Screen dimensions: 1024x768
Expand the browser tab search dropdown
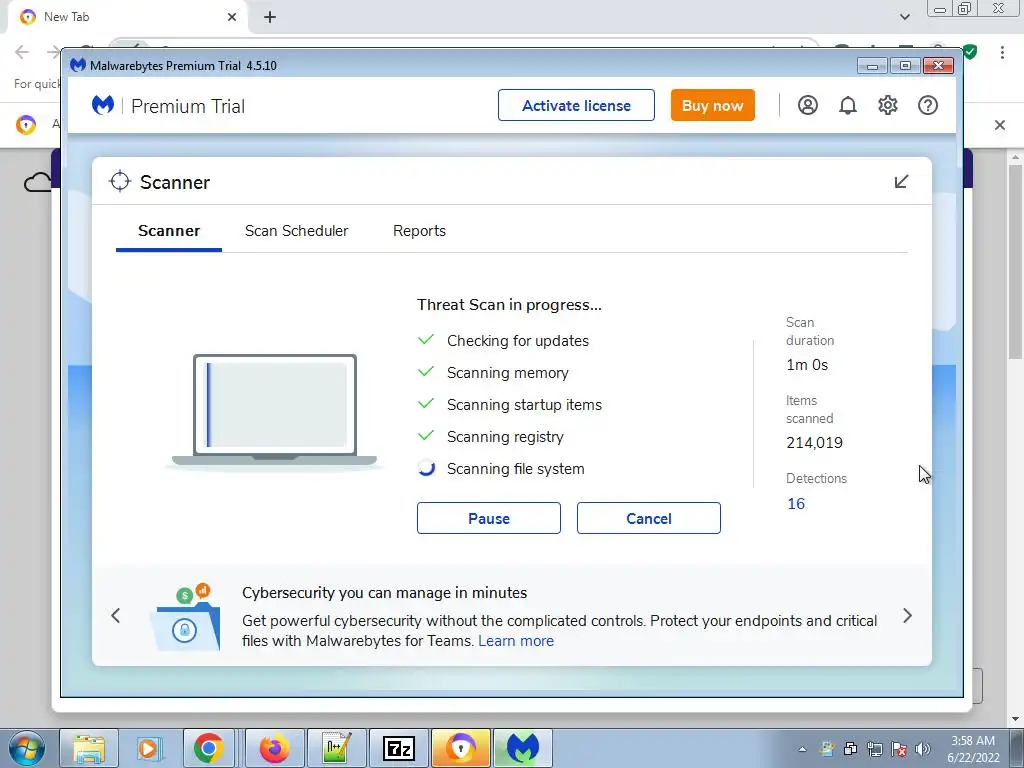click(x=904, y=17)
